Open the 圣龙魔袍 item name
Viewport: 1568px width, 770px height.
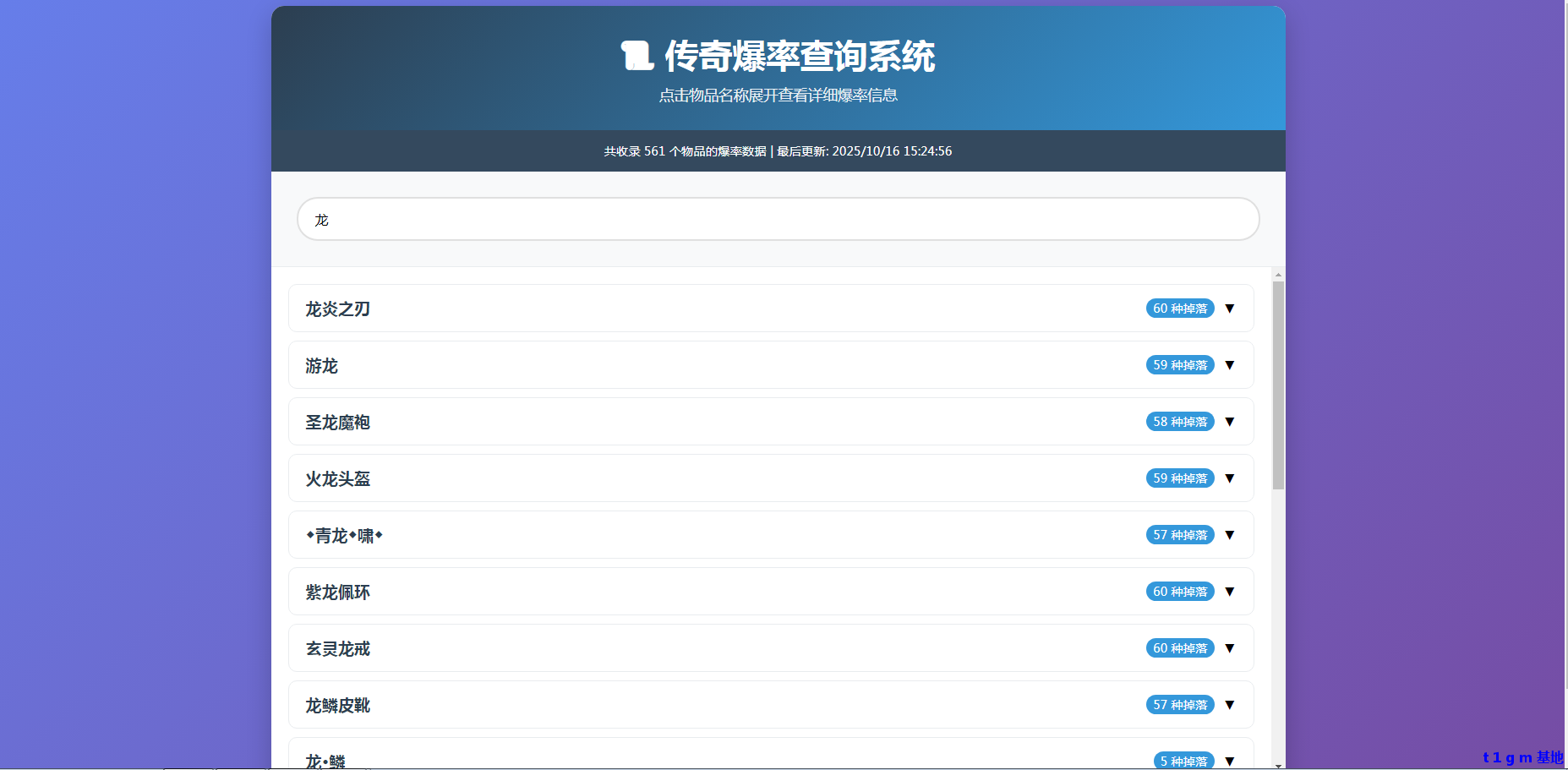click(x=338, y=423)
